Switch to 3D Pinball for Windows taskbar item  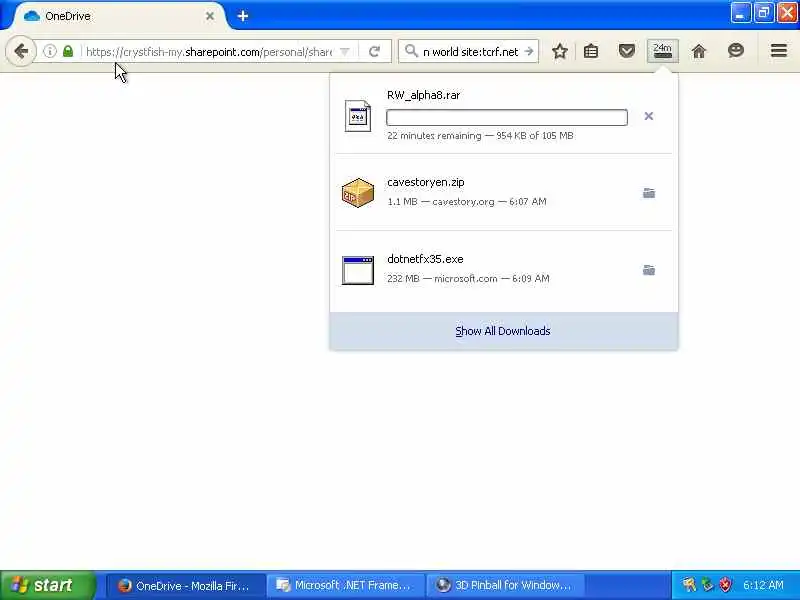505,586
